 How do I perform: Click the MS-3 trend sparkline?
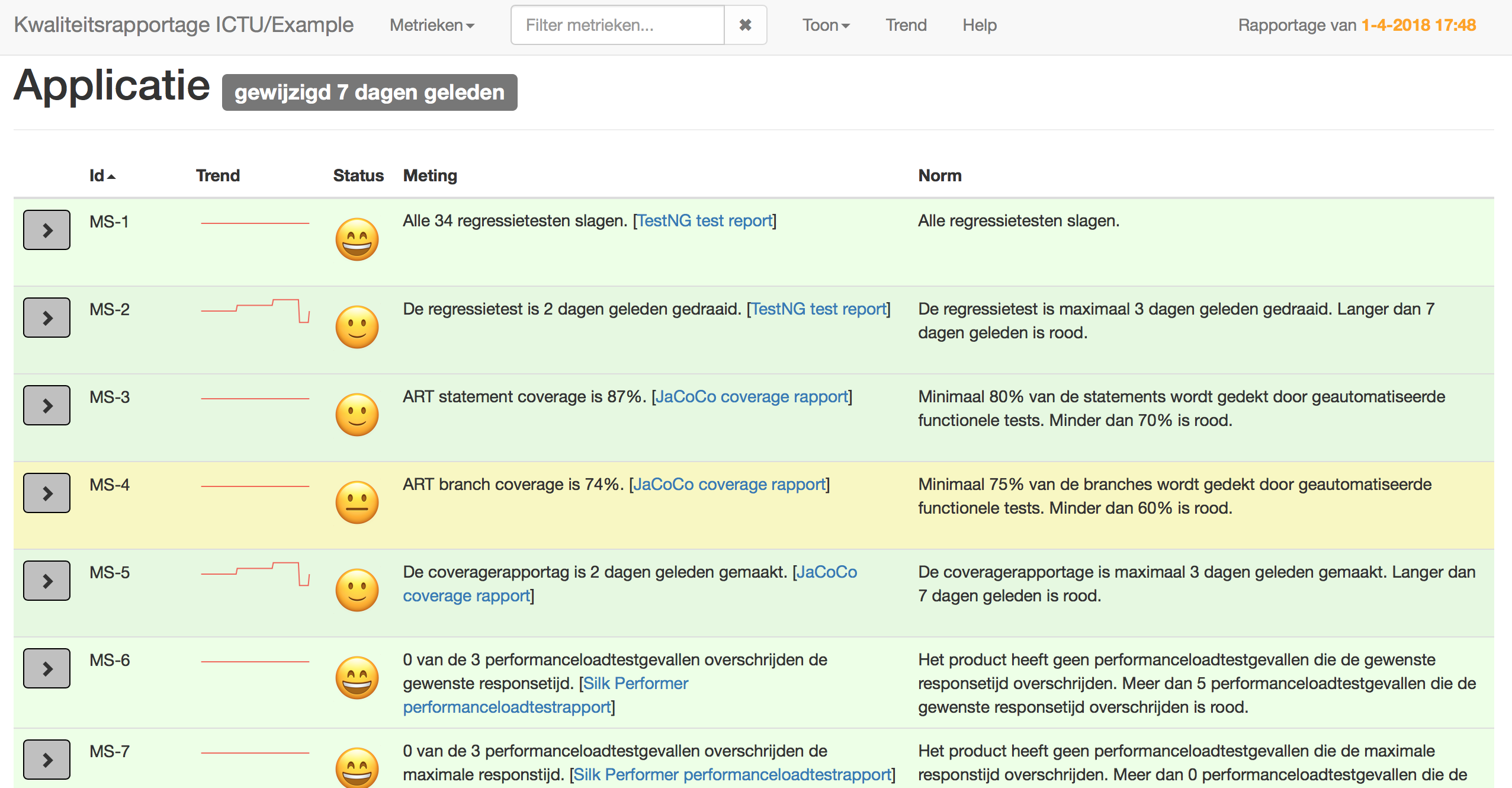tap(255, 399)
